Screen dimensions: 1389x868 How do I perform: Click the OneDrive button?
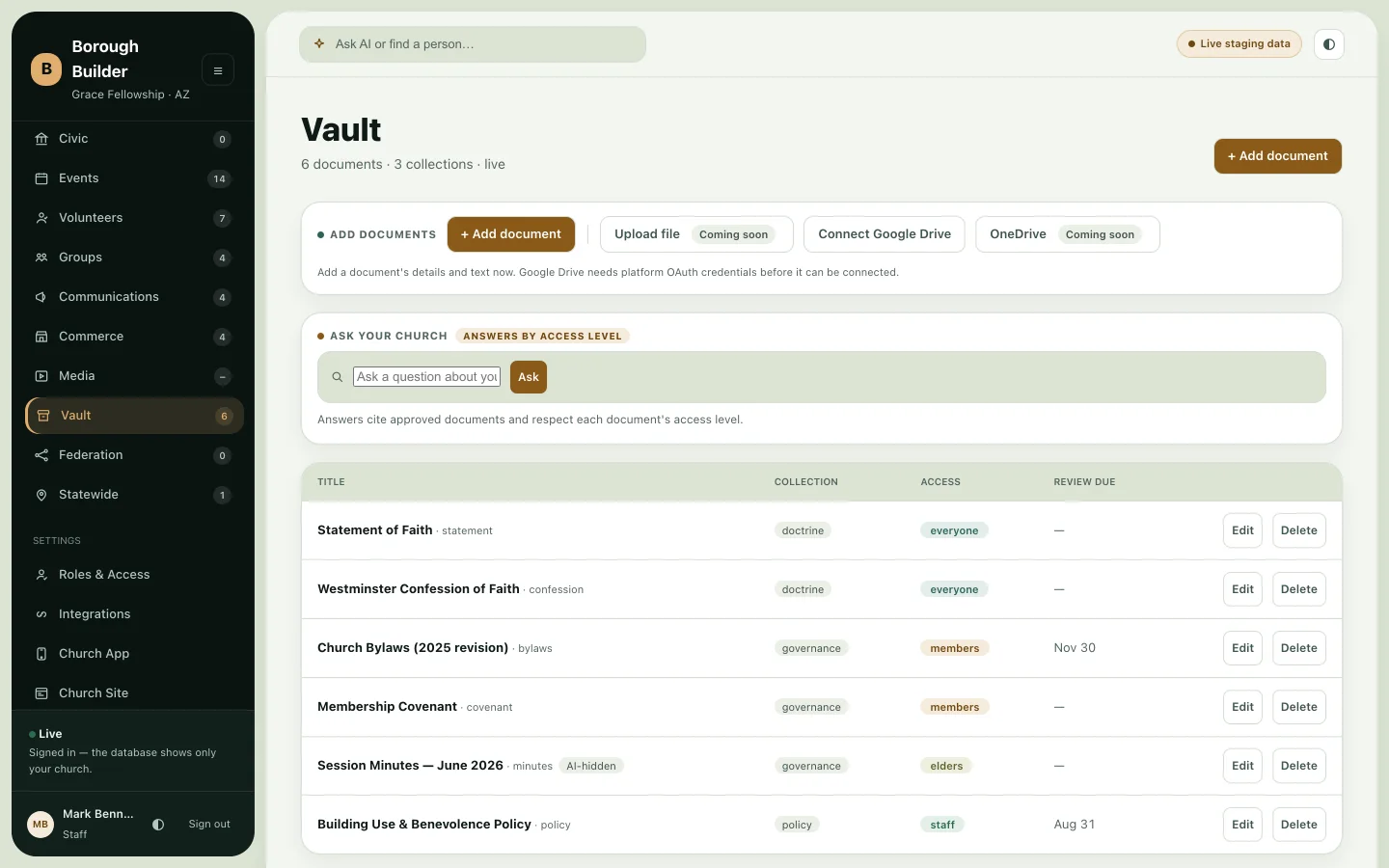1068,234
